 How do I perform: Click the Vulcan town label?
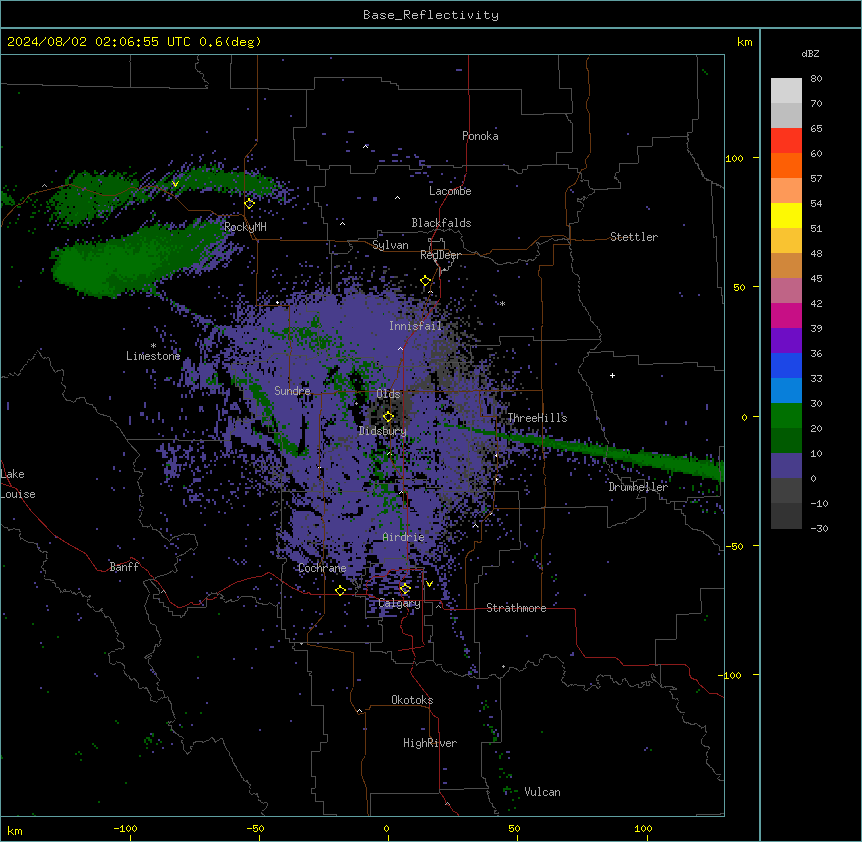[x=543, y=792]
